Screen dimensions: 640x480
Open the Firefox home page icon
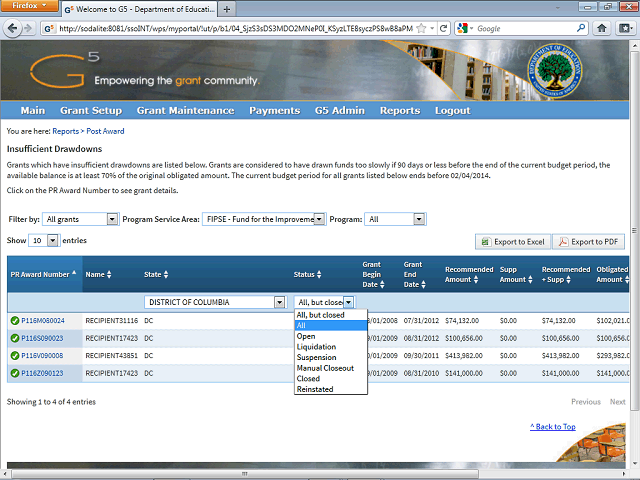point(602,28)
